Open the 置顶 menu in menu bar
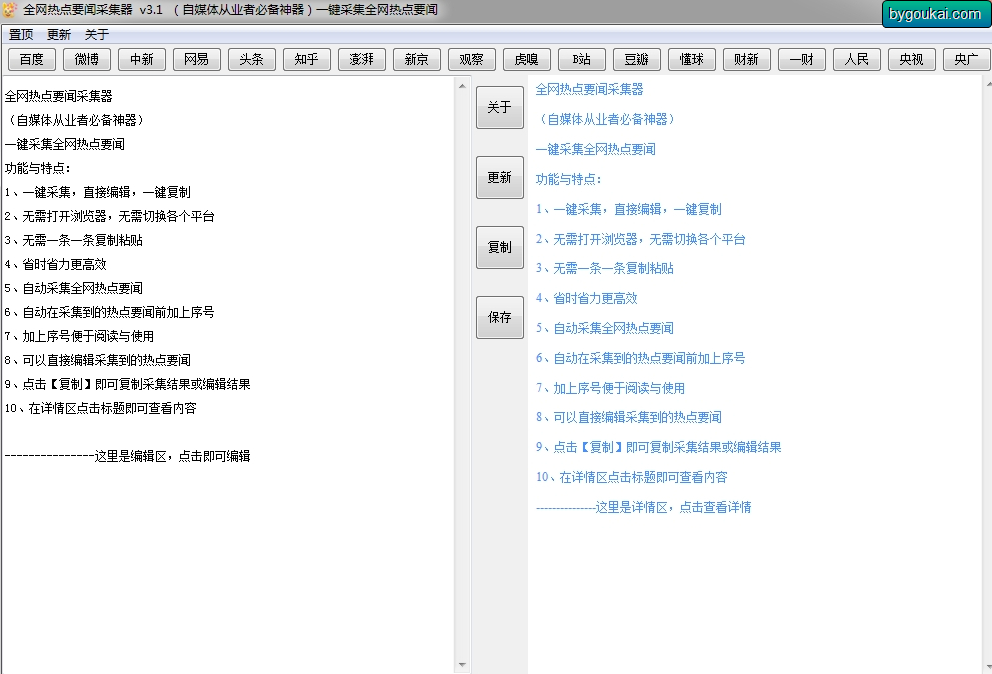Image resolution: width=992 pixels, height=674 pixels. (21, 34)
